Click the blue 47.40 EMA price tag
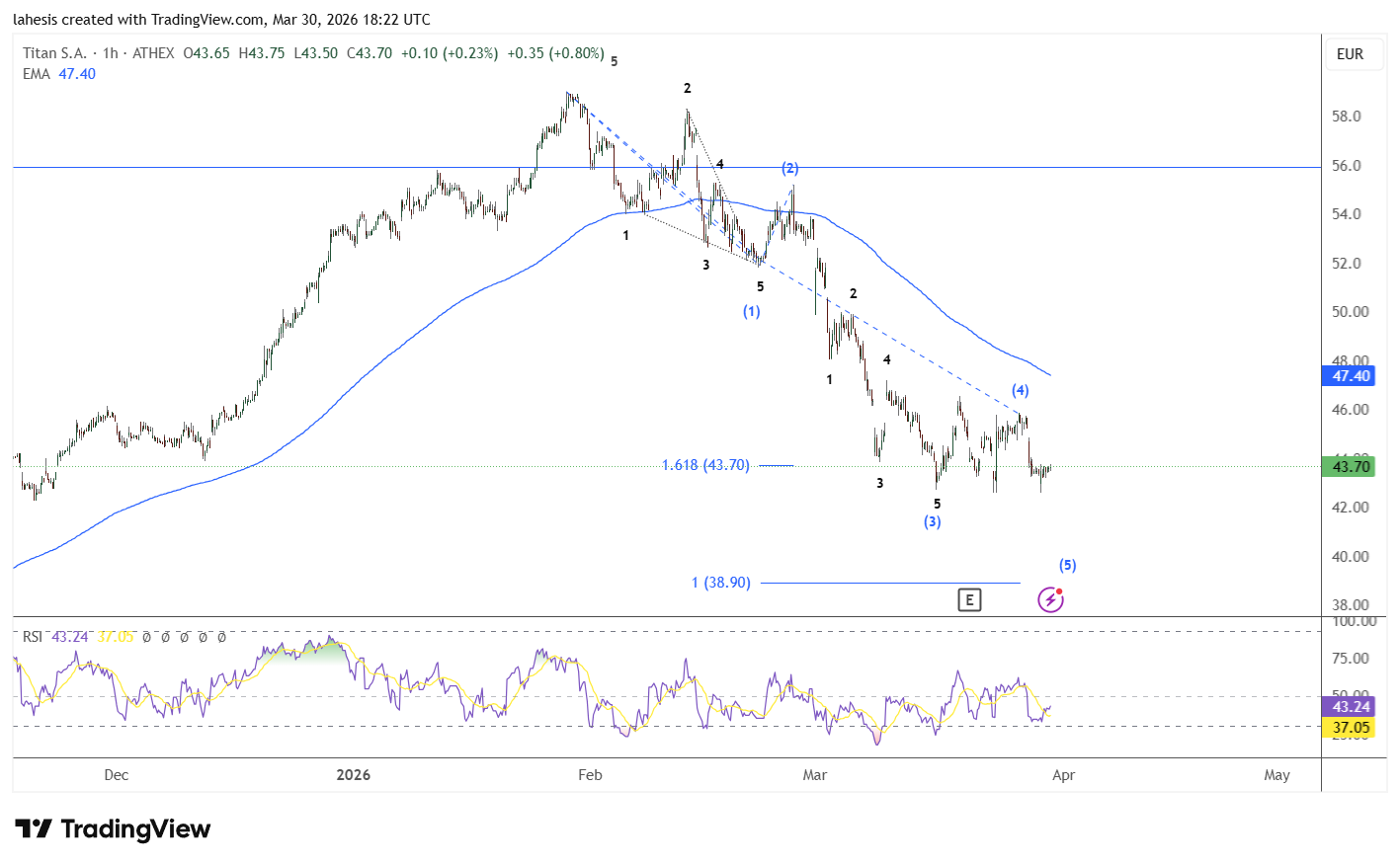Screen dimensions: 1400x866 [1350, 376]
